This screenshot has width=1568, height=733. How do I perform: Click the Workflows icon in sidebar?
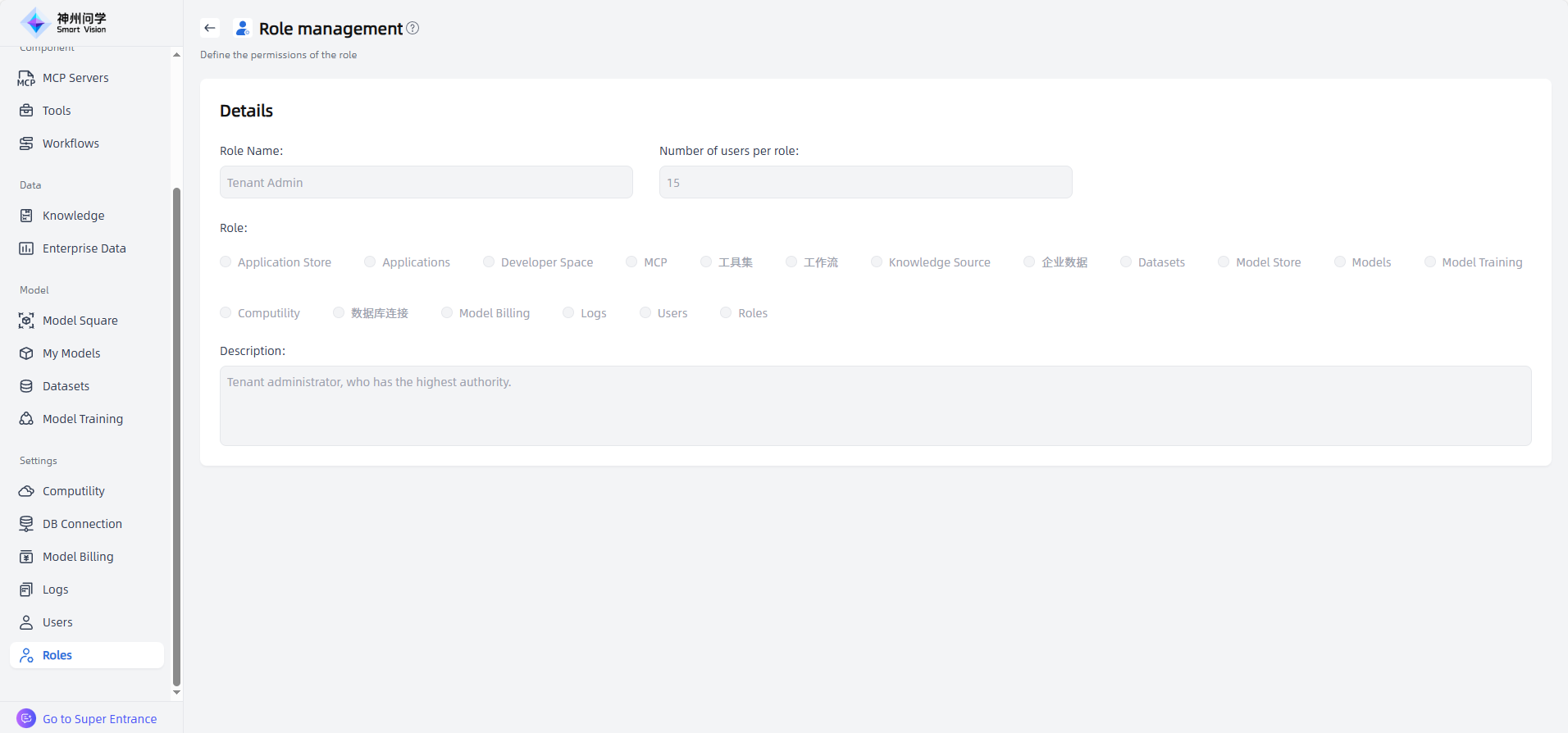[x=26, y=143]
